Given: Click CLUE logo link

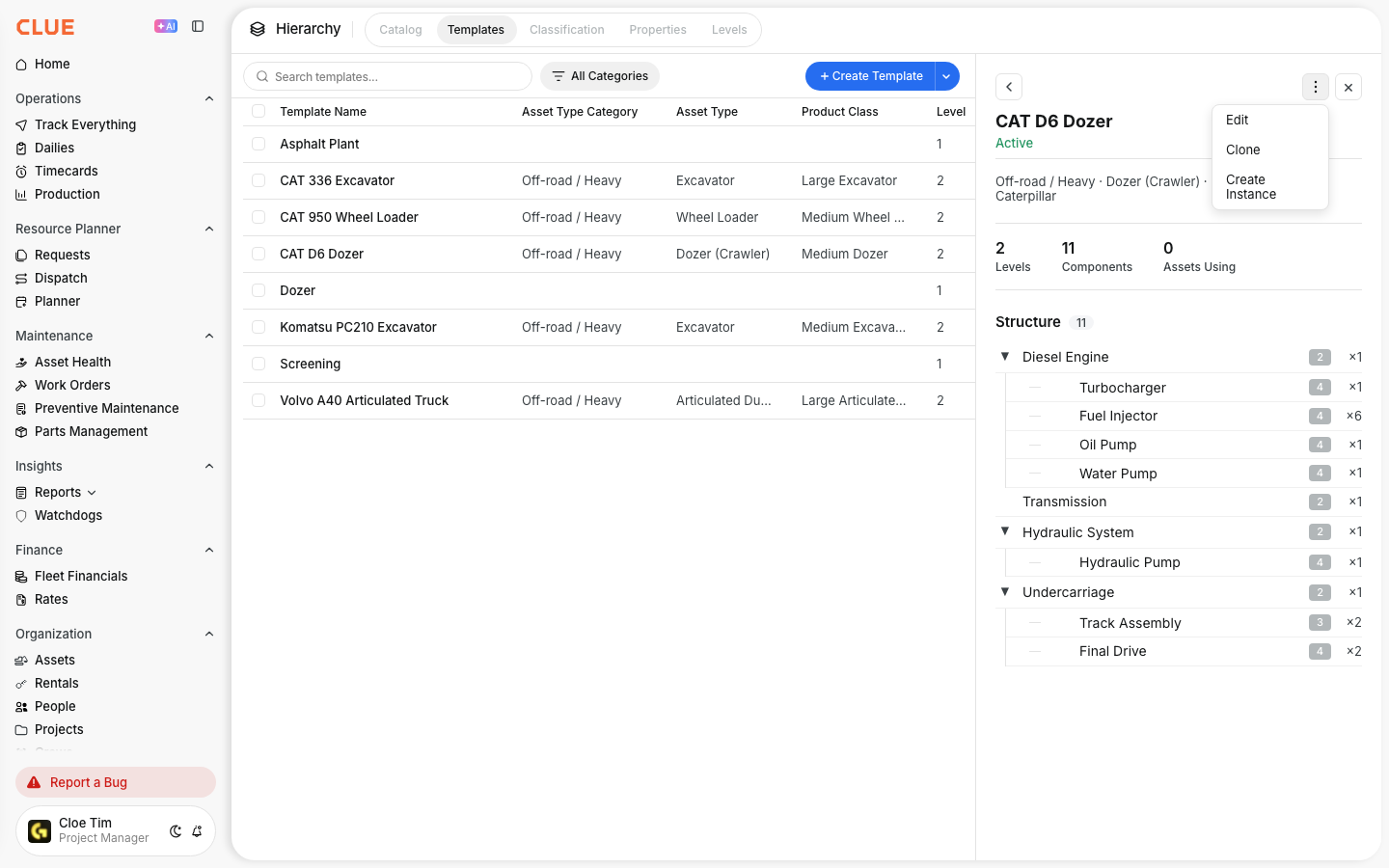Looking at the screenshot, I should (x=45, y=27).
